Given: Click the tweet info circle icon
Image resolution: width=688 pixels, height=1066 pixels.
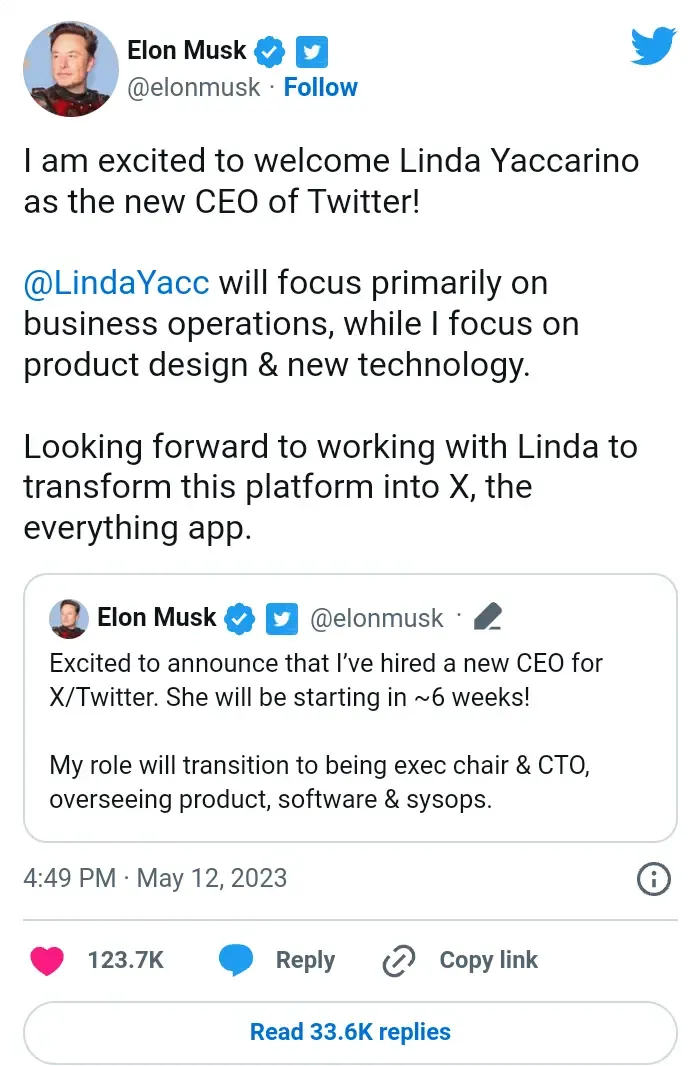Looking at the screenshot, I should point(652,879).
